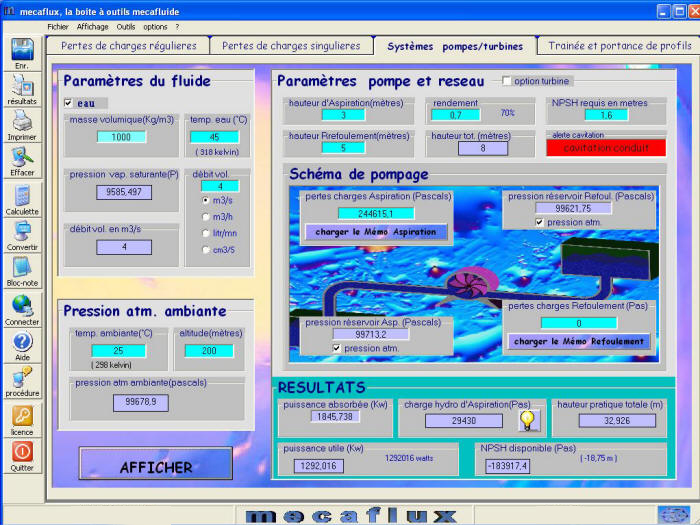Switch to Trainée et portance de profils tab

click(619, 46)
